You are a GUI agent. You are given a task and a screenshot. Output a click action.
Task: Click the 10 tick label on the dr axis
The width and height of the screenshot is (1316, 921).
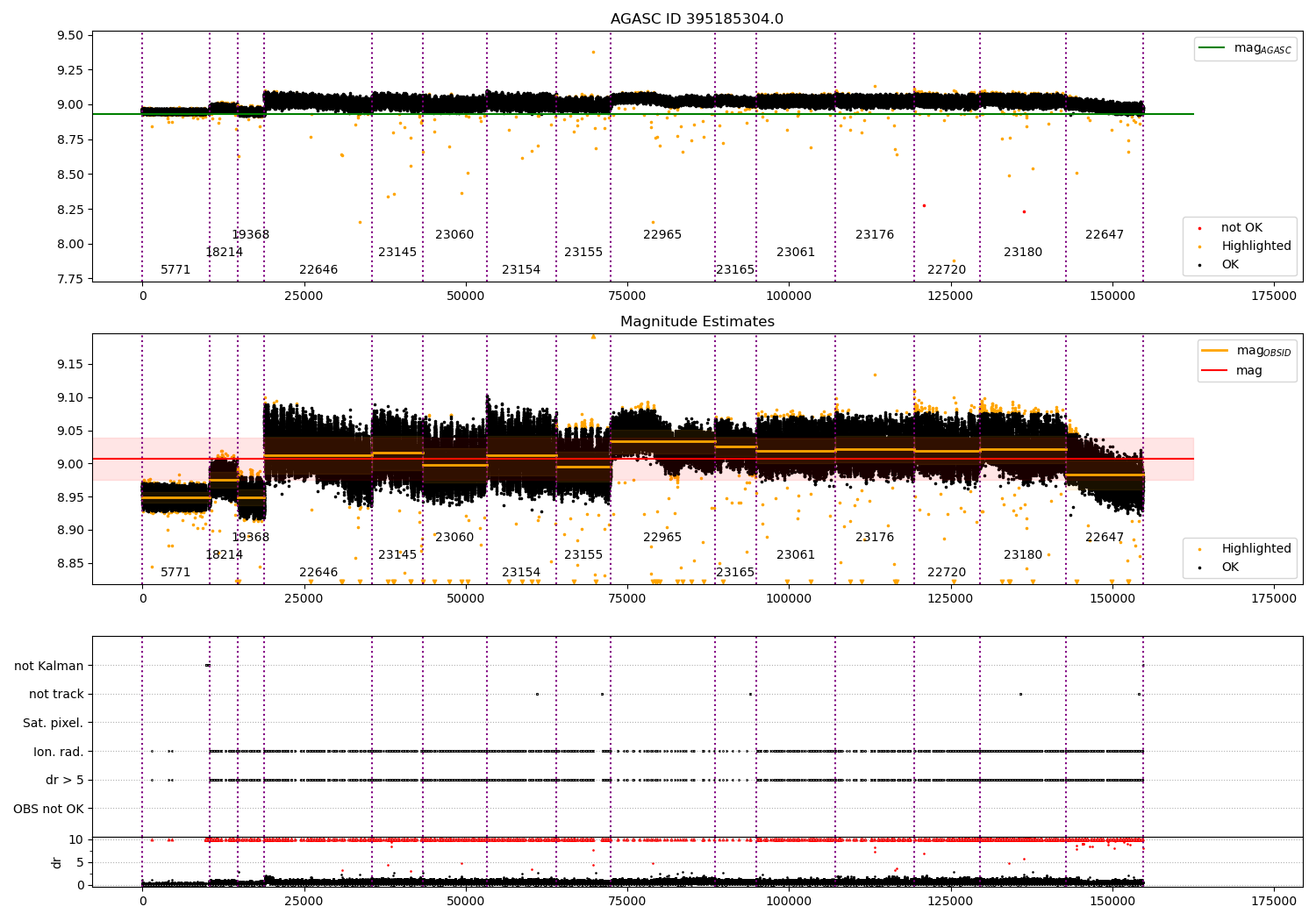[76, 840]
